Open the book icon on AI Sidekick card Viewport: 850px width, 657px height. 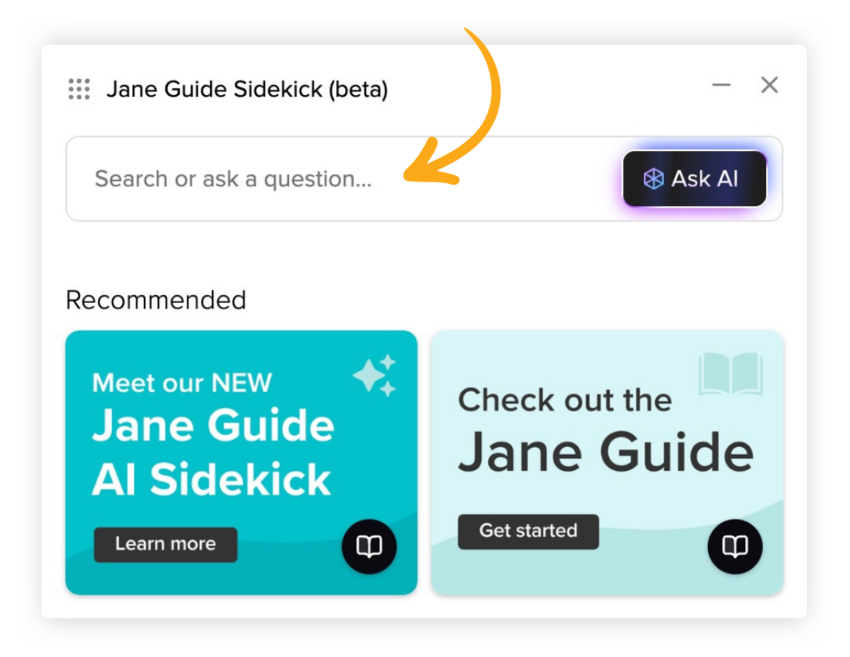[369, 547]
